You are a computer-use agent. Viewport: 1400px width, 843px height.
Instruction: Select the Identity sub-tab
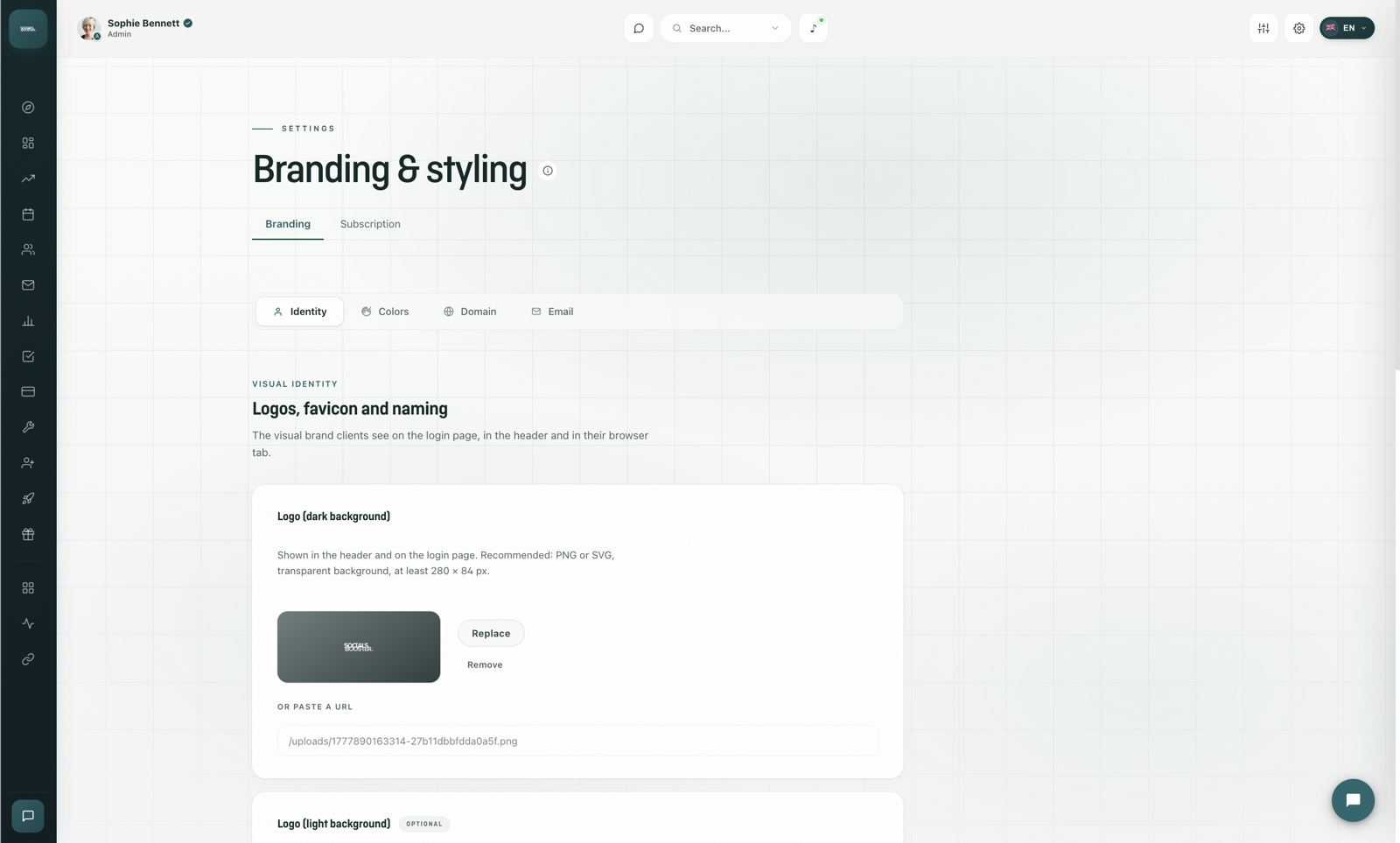pos(299,312)
